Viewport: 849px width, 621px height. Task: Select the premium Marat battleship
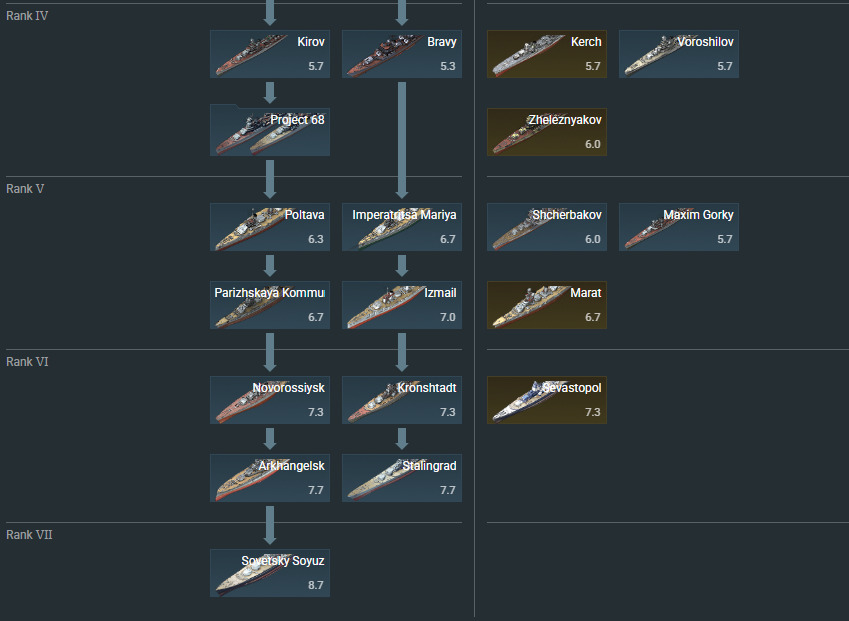pyautogui.click(x=547, y=305)
